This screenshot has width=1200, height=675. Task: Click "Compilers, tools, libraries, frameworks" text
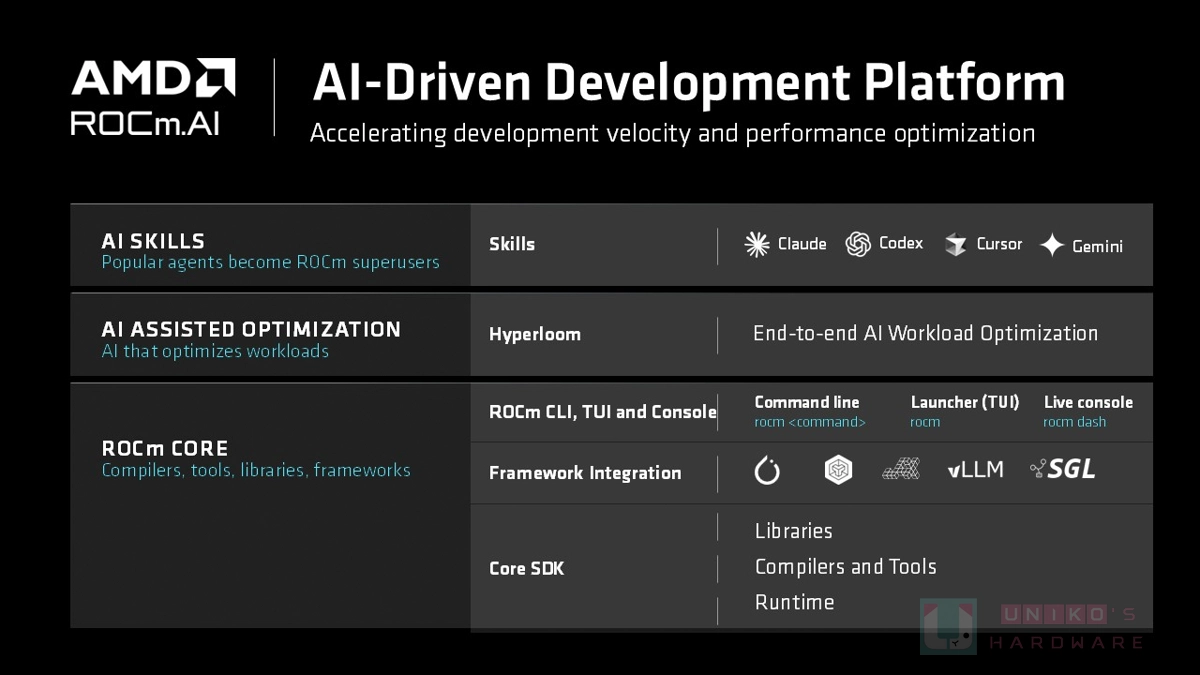pos(256,470)
